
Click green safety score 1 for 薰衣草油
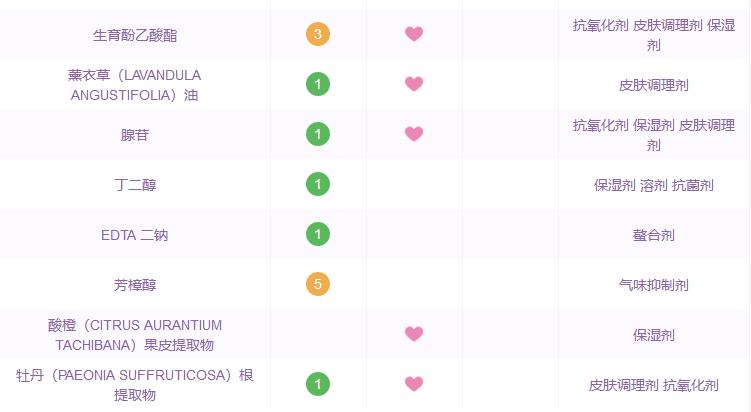(318, 84)
